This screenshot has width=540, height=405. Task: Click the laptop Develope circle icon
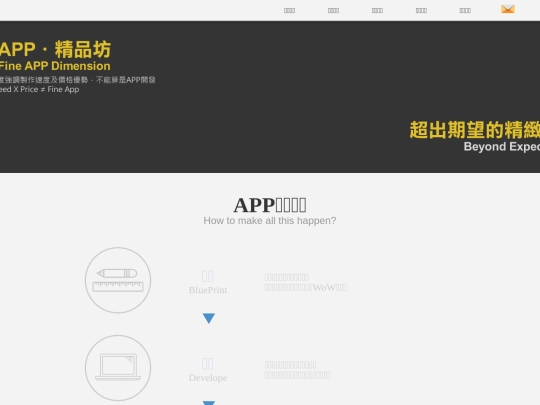[118, 368]
